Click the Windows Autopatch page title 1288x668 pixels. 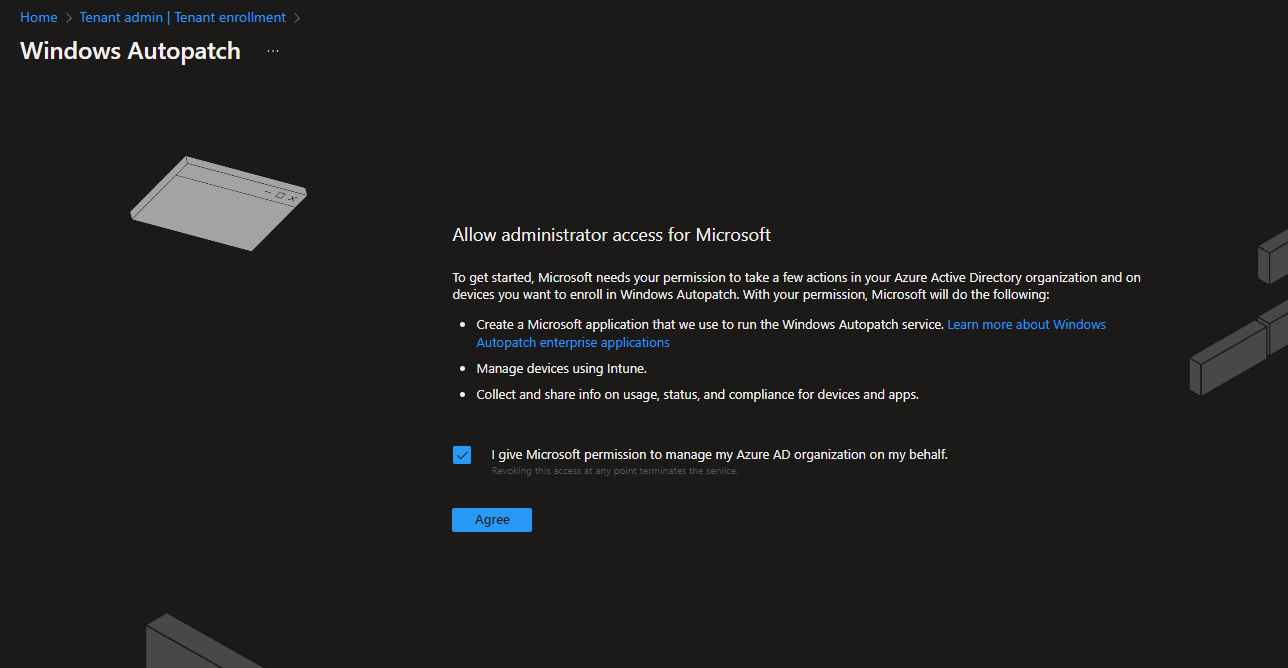[x=130, y=51]
